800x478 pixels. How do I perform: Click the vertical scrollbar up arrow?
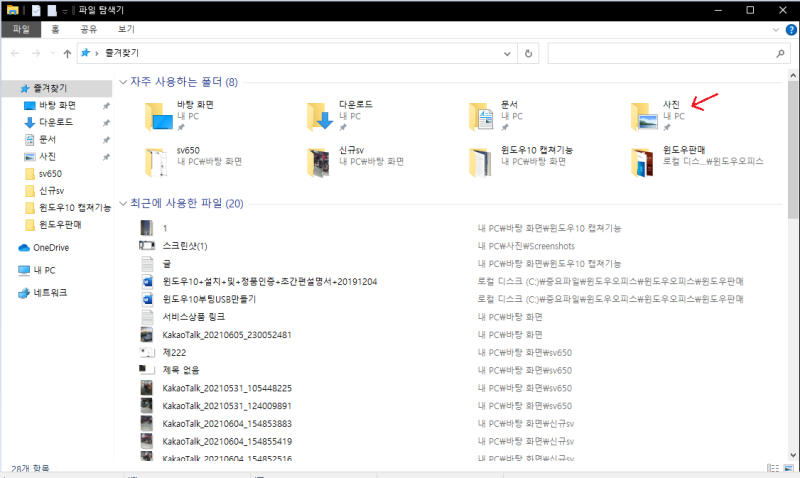793,76
